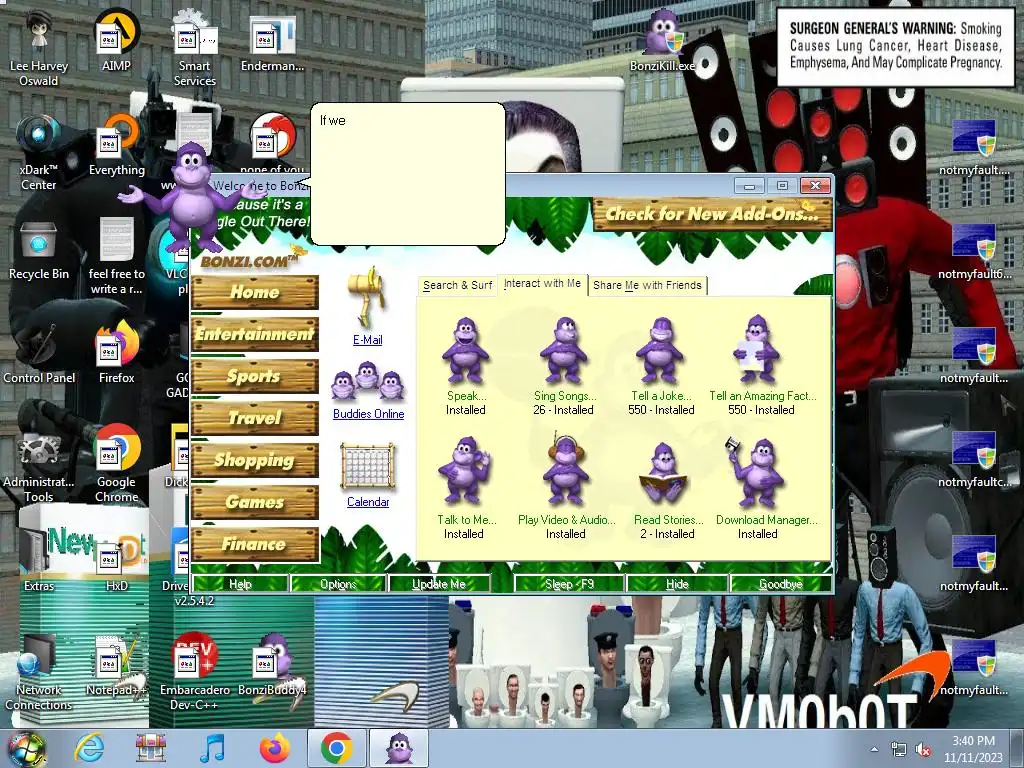Select the Network Connections desktop icon
The image size is (1024, 768).
pyautogui.click(x=39, y=674)
